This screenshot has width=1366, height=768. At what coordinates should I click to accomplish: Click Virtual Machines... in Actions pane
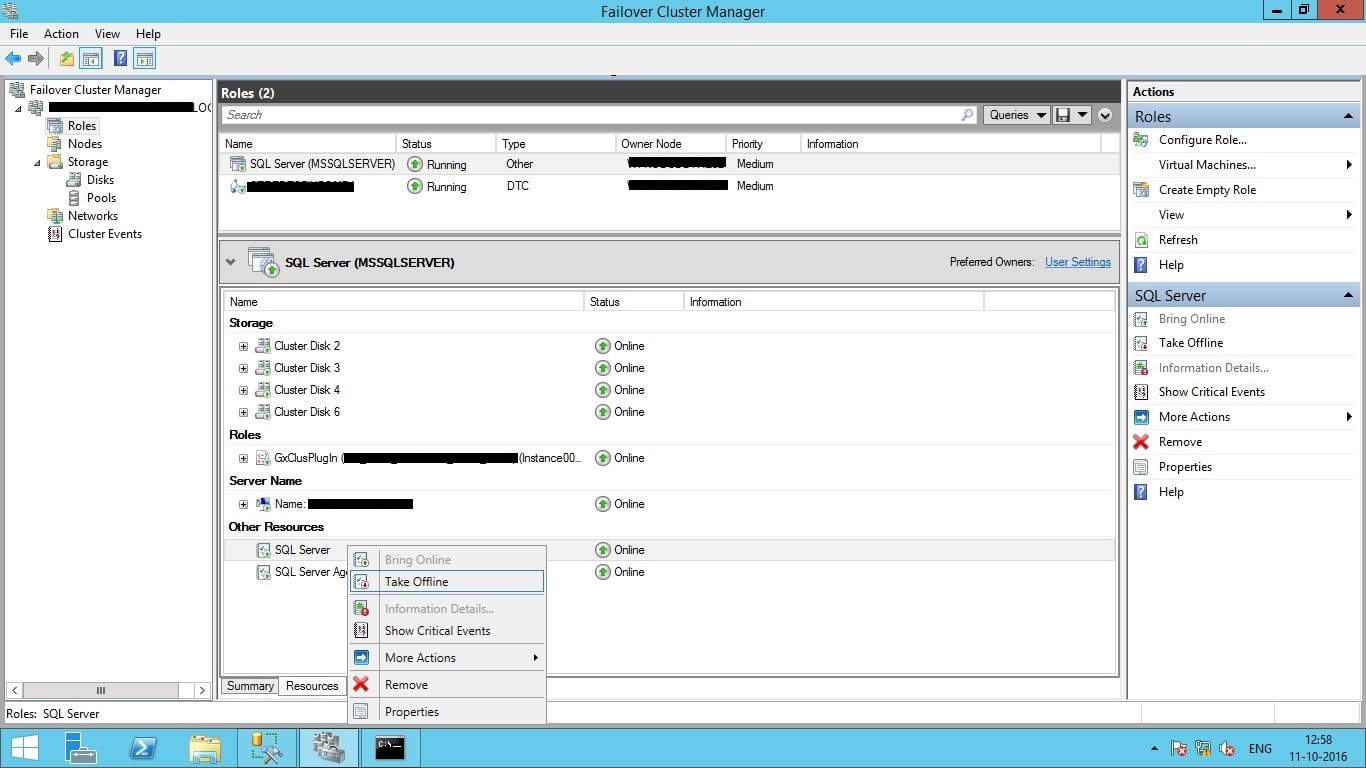click(1207, 165)
